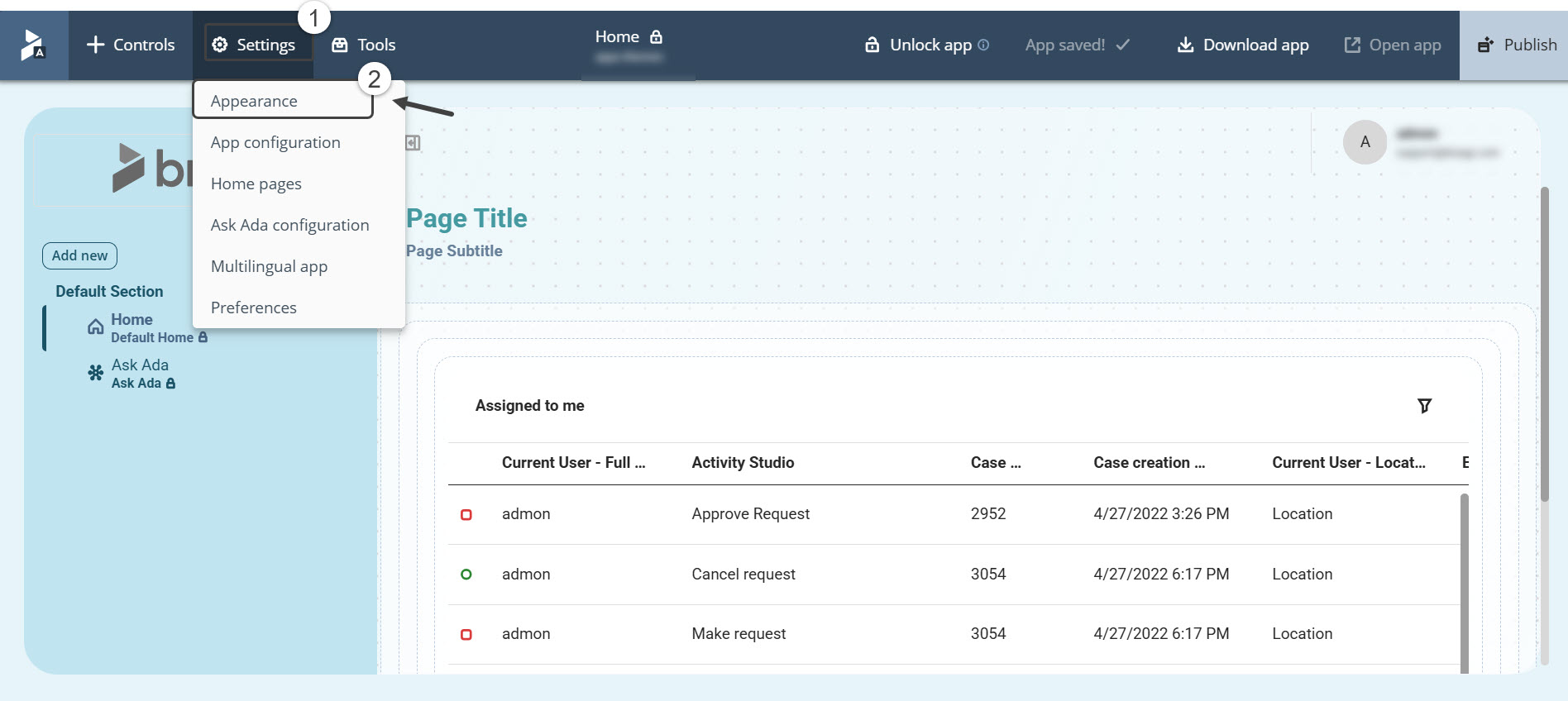This screenshot has height=701, width=1568.
Task: Click the Add new button
Action: point(79,255)
